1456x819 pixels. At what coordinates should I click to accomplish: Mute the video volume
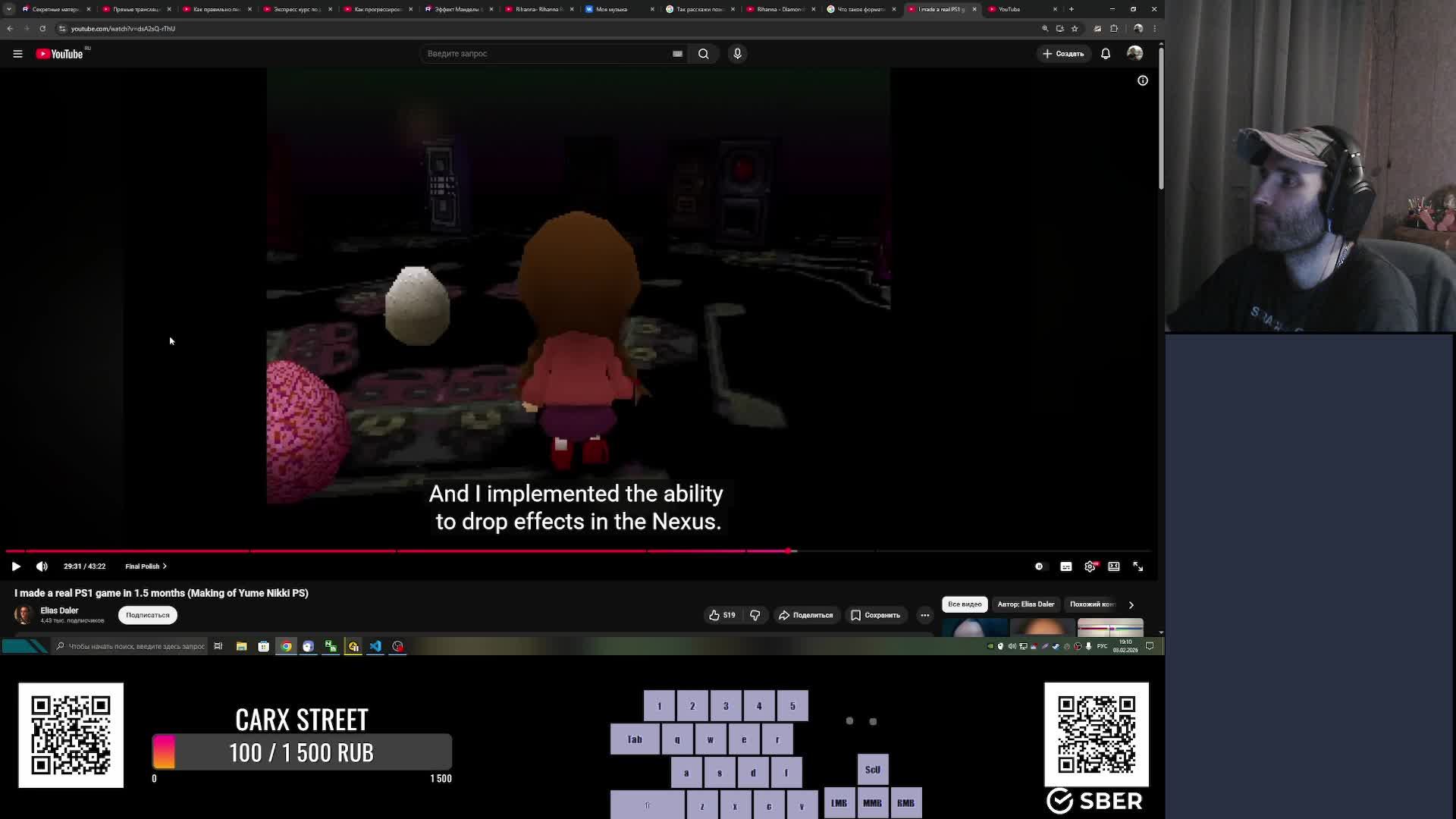pos(42,566)
